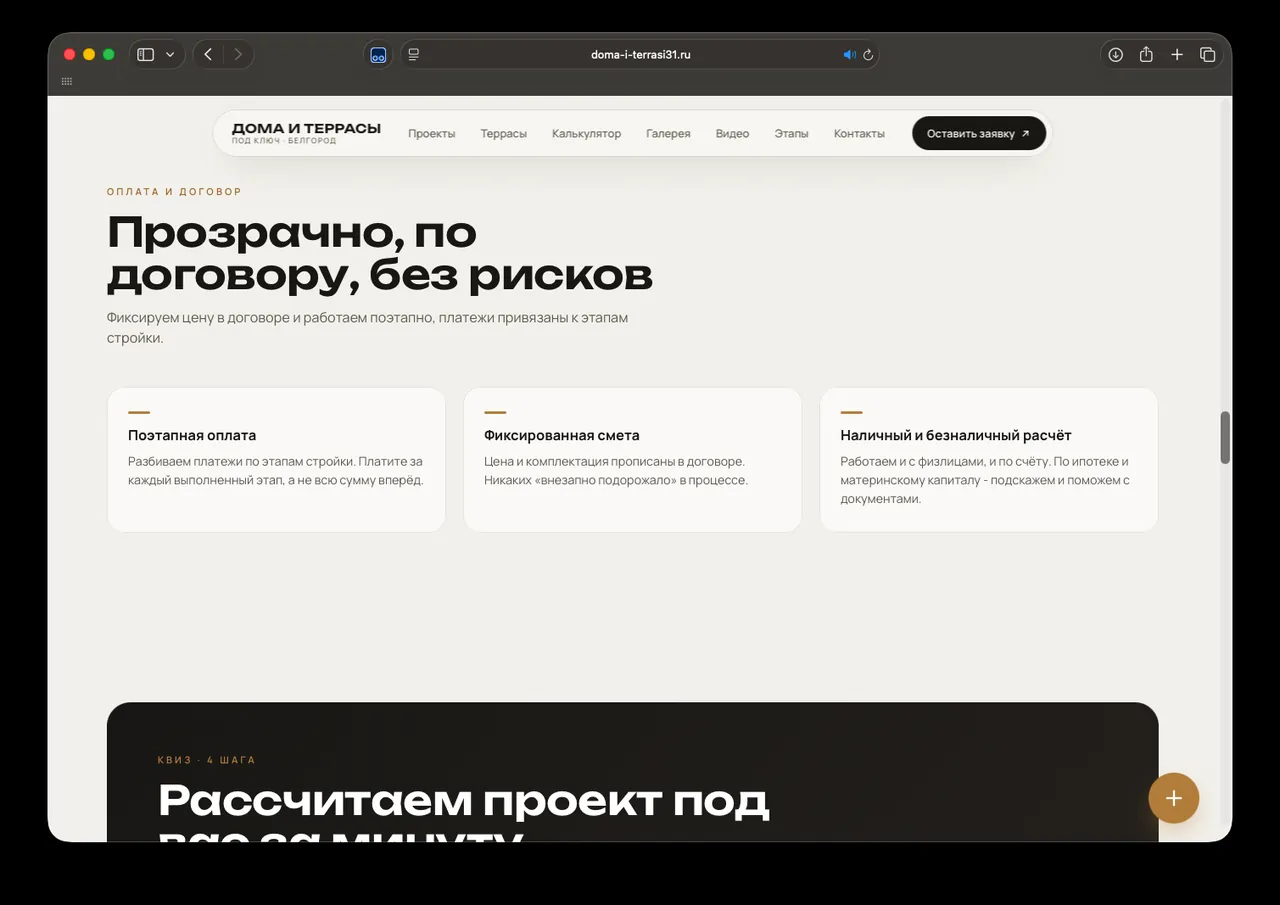The height and width of the screenshot is (905, 1280).
Task: Mute the tab audio speaker icon
Action: pos(849,55)
